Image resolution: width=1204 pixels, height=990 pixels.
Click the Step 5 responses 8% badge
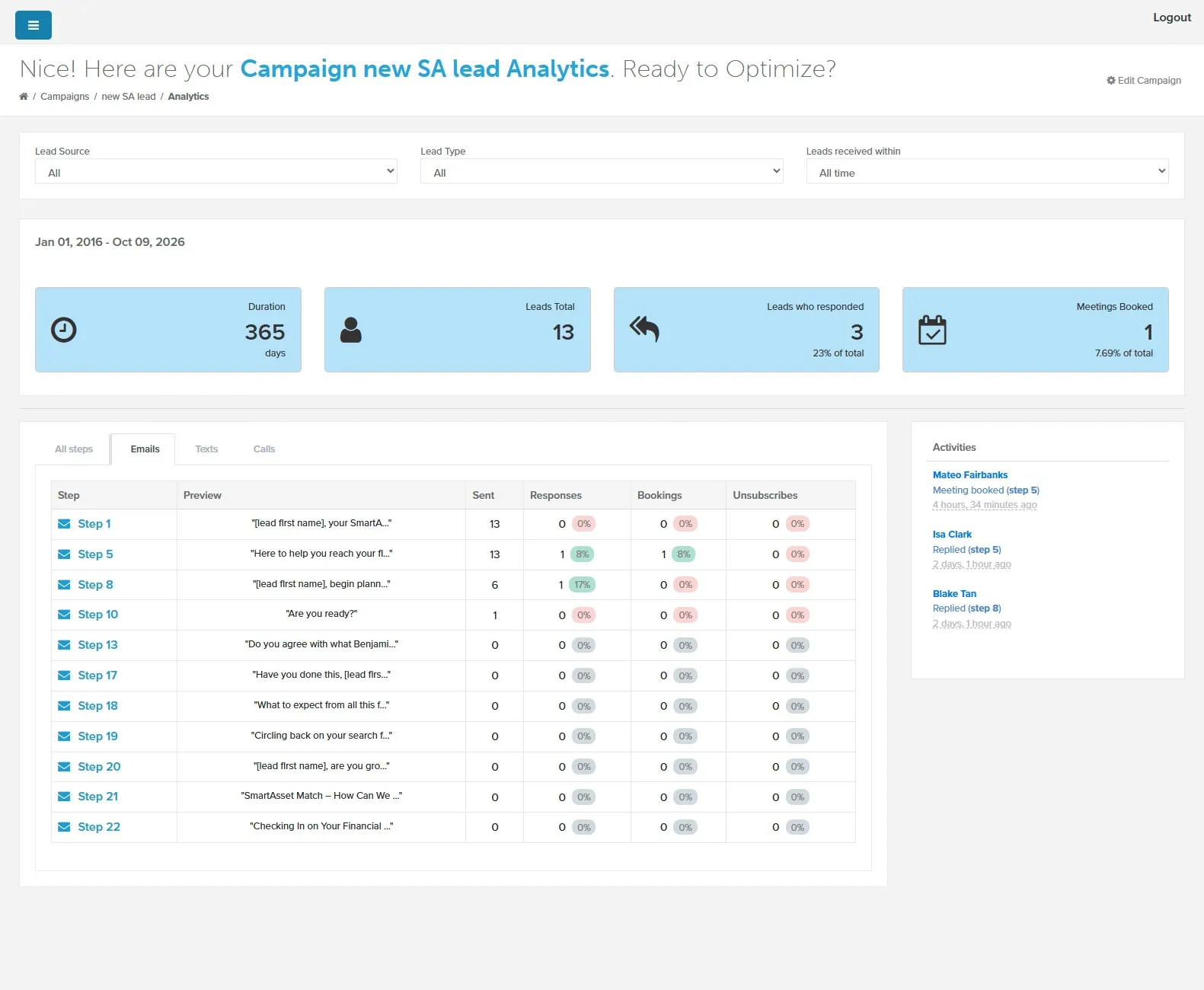[583, 554]
